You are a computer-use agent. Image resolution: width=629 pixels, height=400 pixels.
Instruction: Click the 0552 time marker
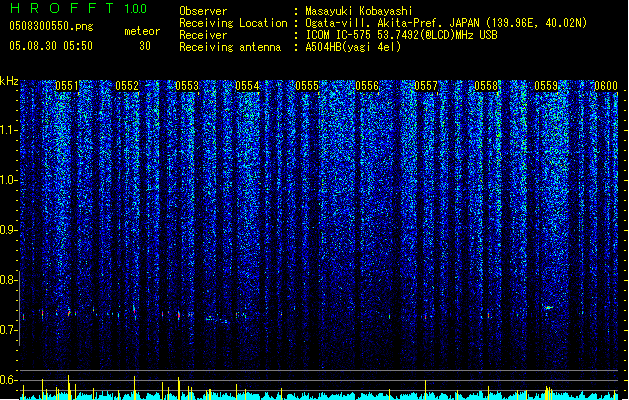127,86
